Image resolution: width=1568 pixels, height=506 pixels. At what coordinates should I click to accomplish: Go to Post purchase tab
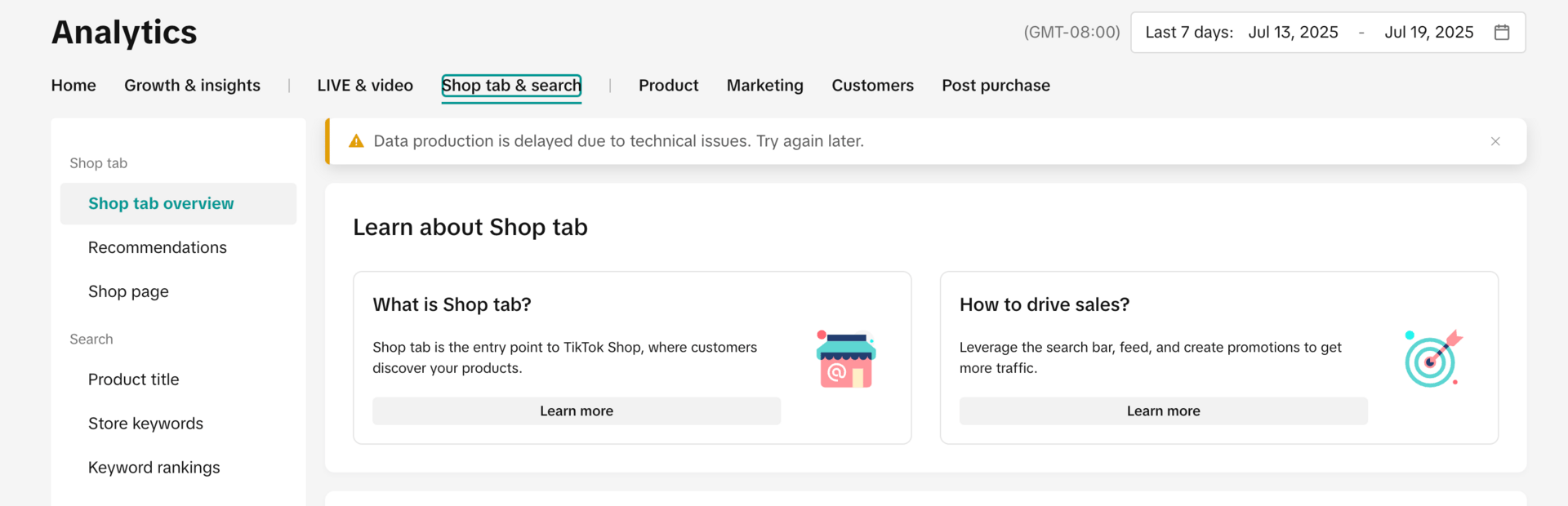tap(996, 86)
